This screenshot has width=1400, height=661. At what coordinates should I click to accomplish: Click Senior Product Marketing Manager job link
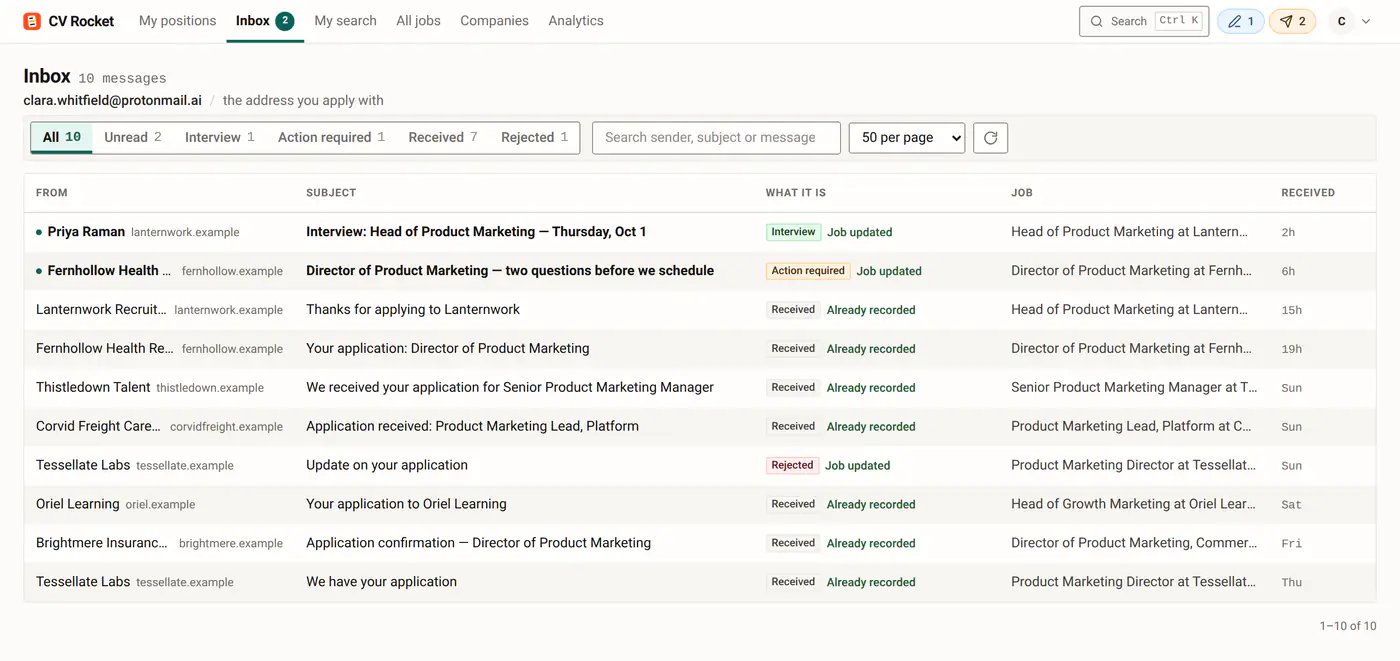point(1134,388)
